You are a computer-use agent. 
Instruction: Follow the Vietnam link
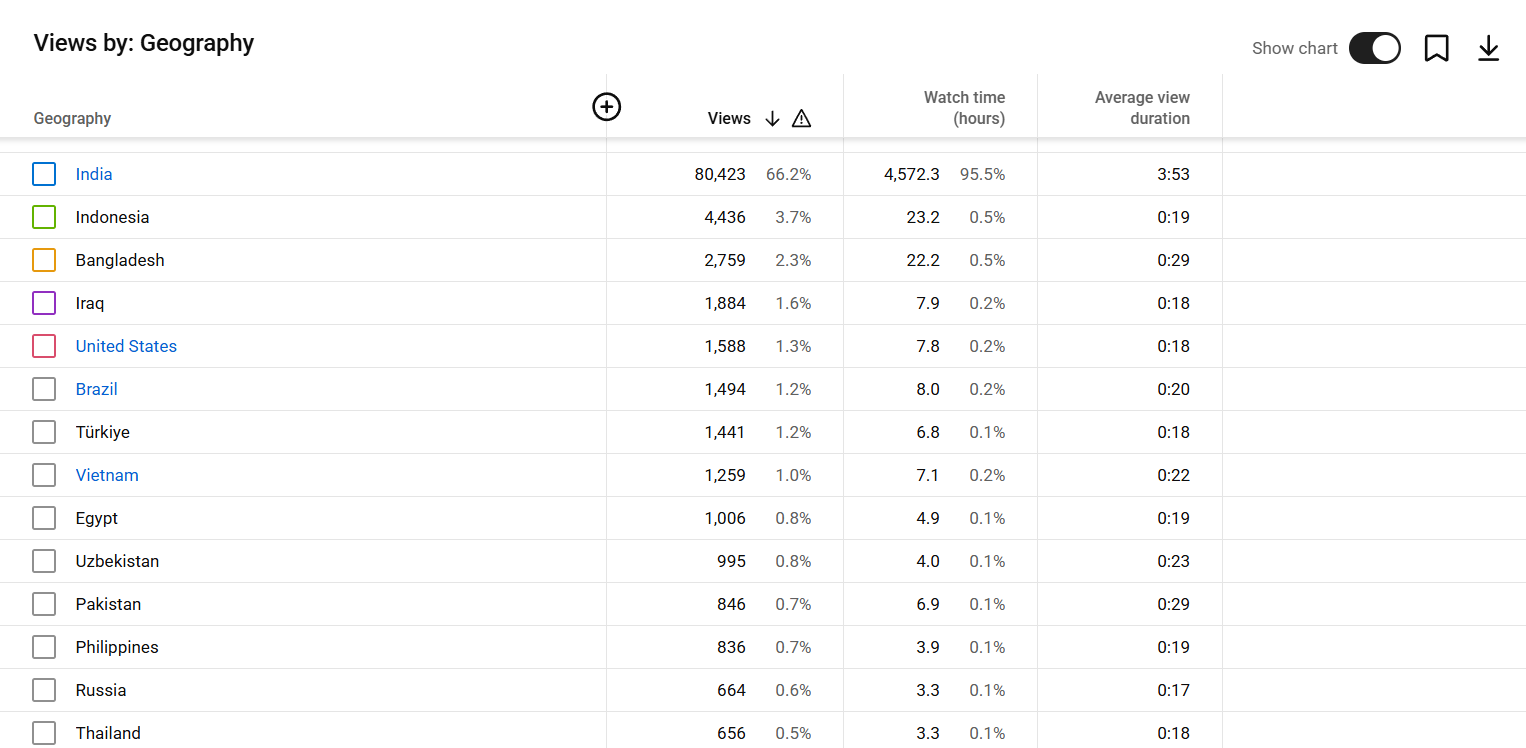[107, 475]
